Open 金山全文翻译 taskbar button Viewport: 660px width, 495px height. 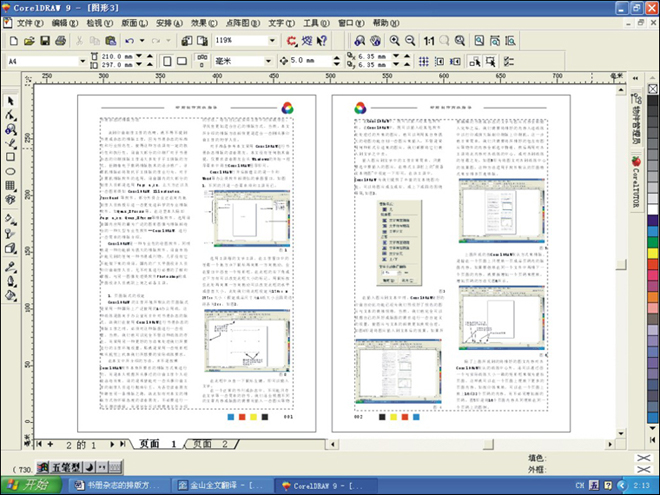[x=210, y=486]
